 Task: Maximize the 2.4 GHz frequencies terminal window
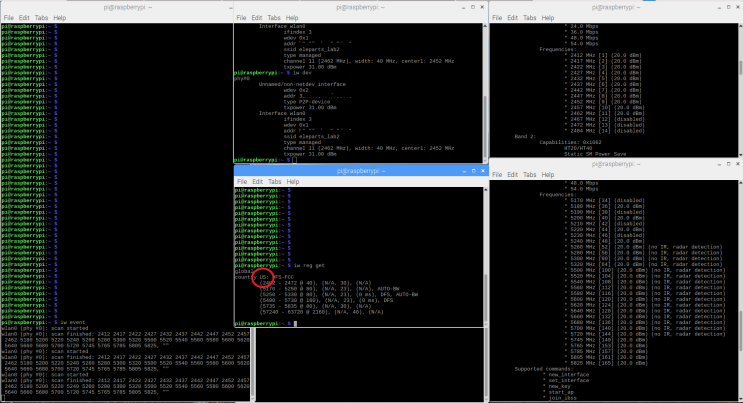(x=729, y=7)
